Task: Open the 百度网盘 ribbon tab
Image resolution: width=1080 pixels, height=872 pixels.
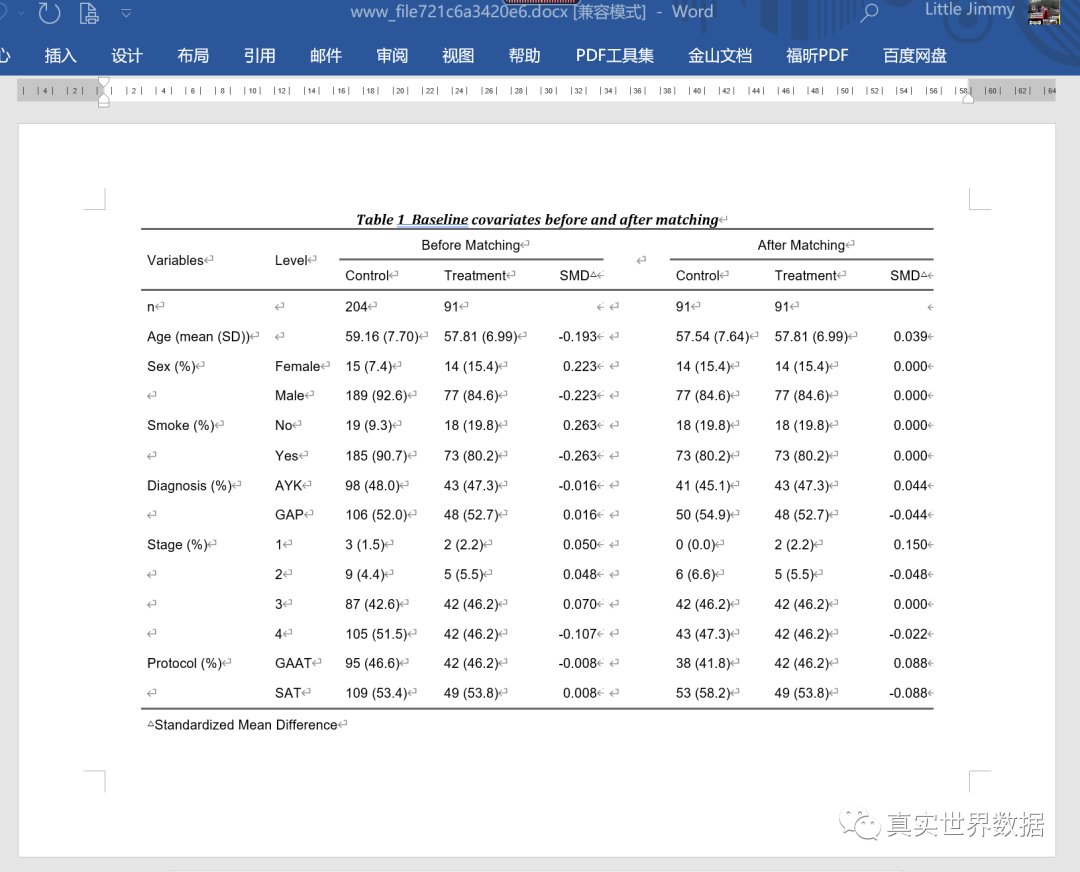Action: point(915,56)
